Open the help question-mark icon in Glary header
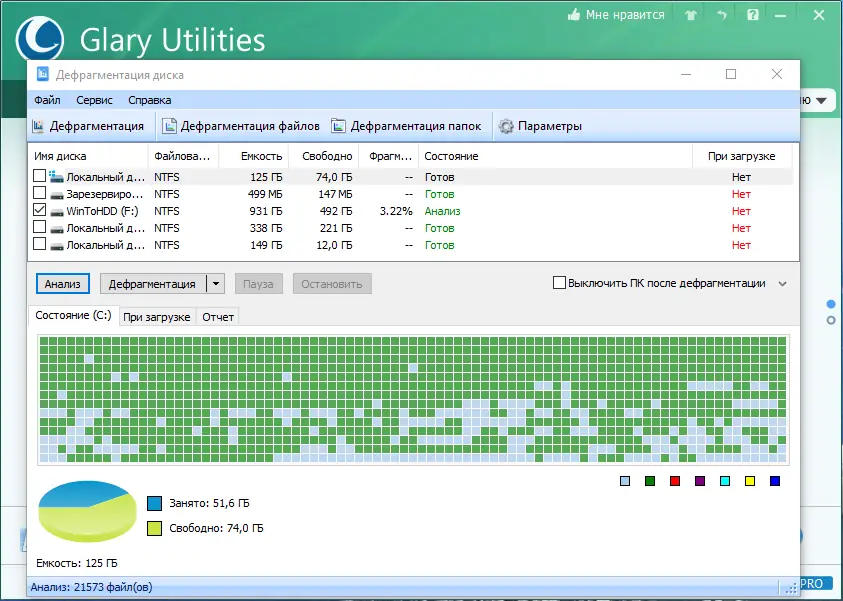843x601 pixels. point(753,15)
